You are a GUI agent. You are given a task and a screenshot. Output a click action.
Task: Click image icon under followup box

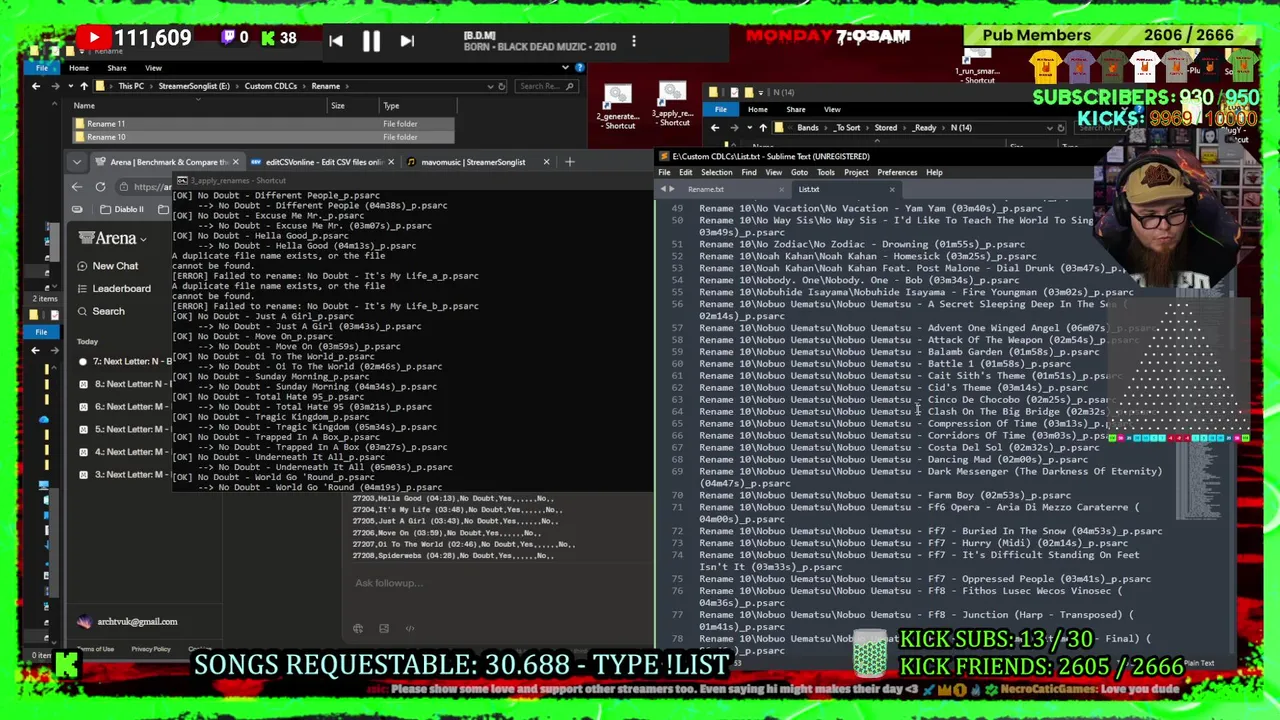384,629
